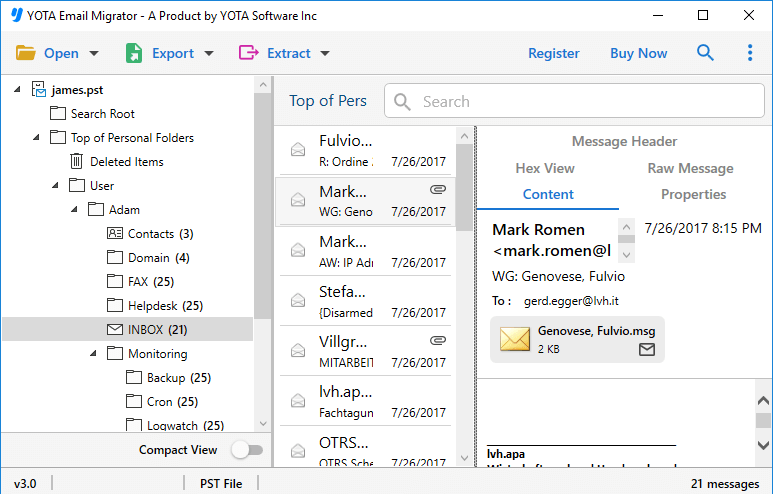
Task: Expand the Open dropdown arrow
Action: [x=94, y=54]
